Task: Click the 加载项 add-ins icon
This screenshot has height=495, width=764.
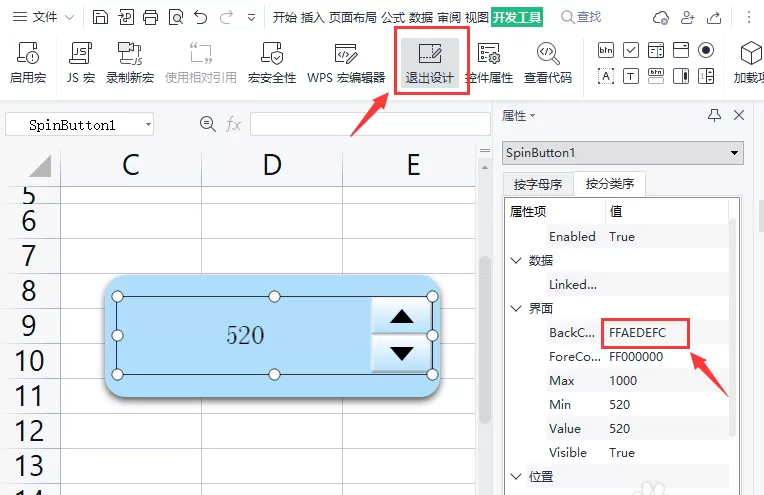Action: point(749,62)
